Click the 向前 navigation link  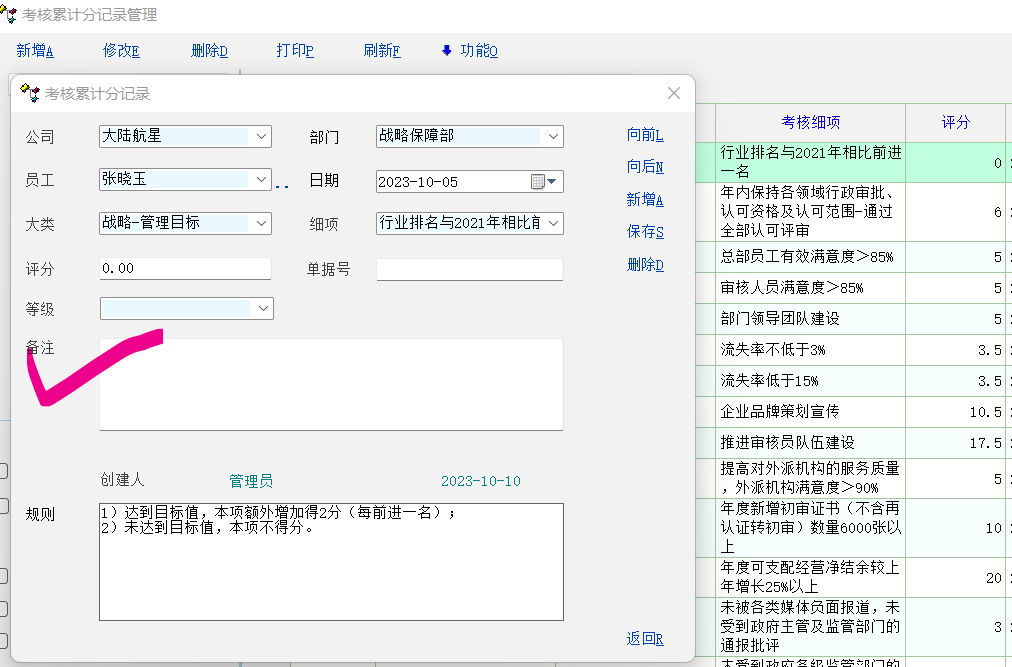(x=645, y=135)
